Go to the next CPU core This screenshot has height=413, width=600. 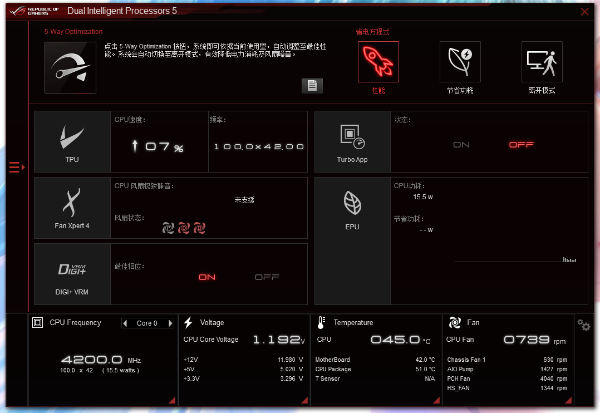point(170,323)
